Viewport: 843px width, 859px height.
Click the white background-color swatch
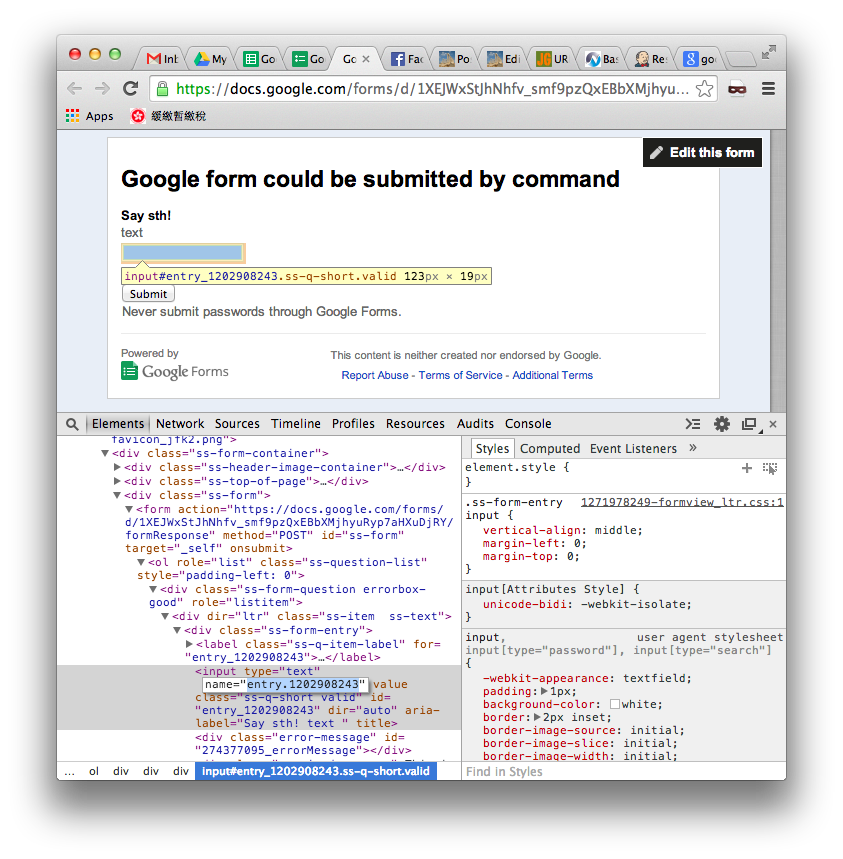pyautogui.click(x=615, y=705)
